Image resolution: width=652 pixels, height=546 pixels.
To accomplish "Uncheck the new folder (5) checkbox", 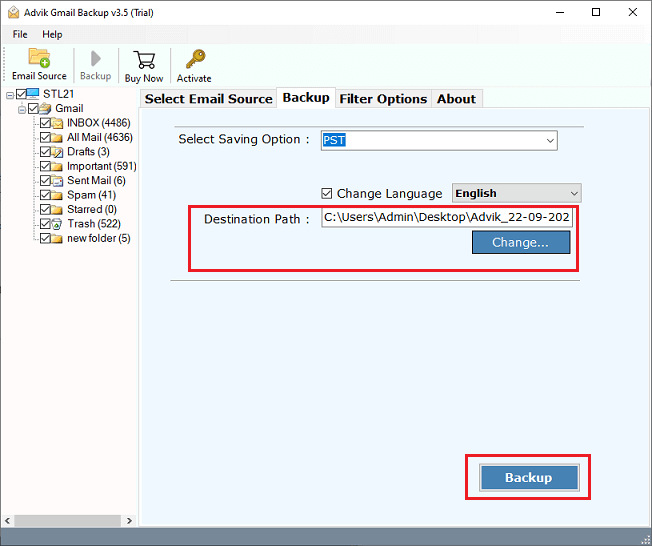I will coord(45,238).
